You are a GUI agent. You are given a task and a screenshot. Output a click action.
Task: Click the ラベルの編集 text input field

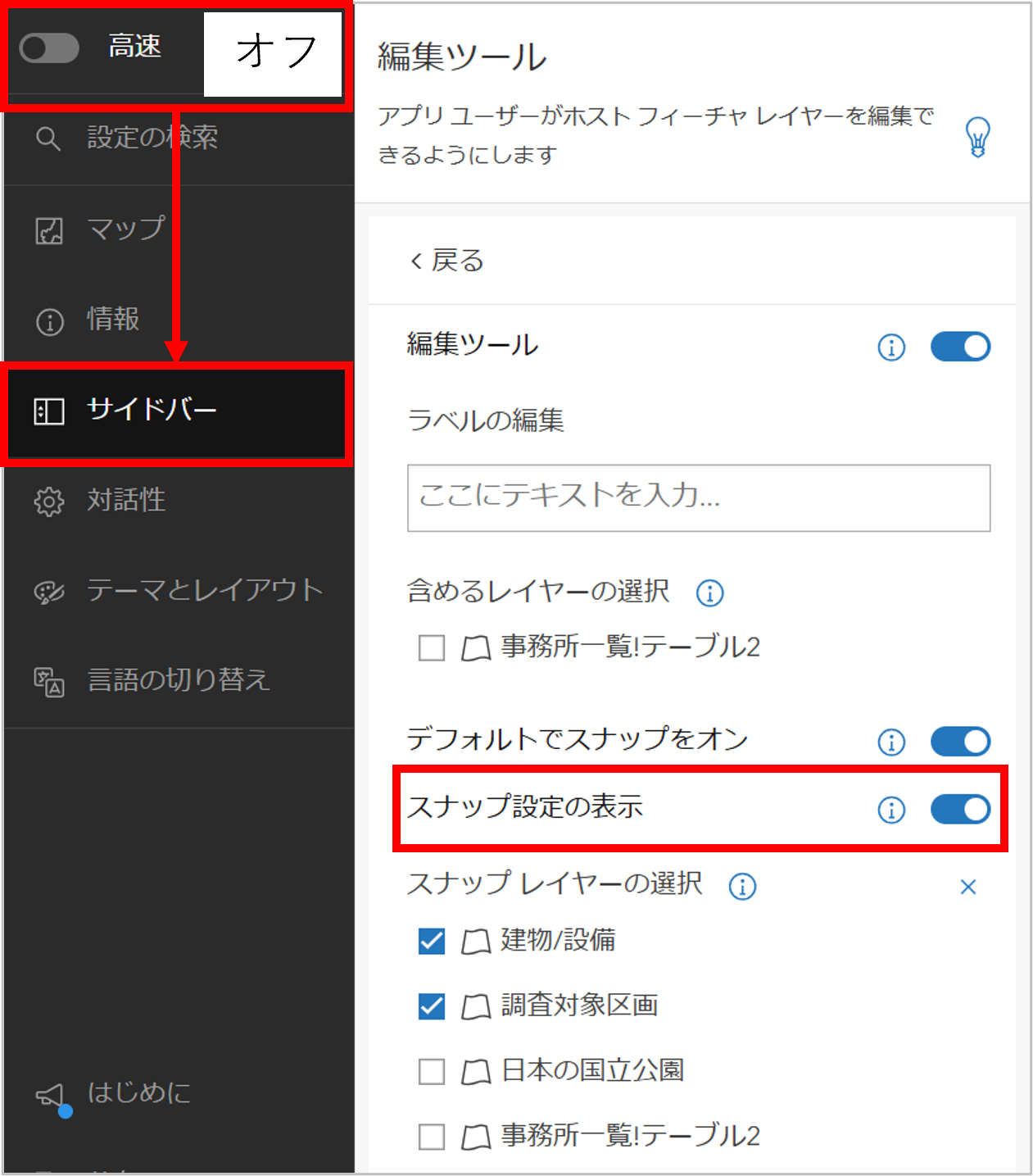tap(698, 497)
